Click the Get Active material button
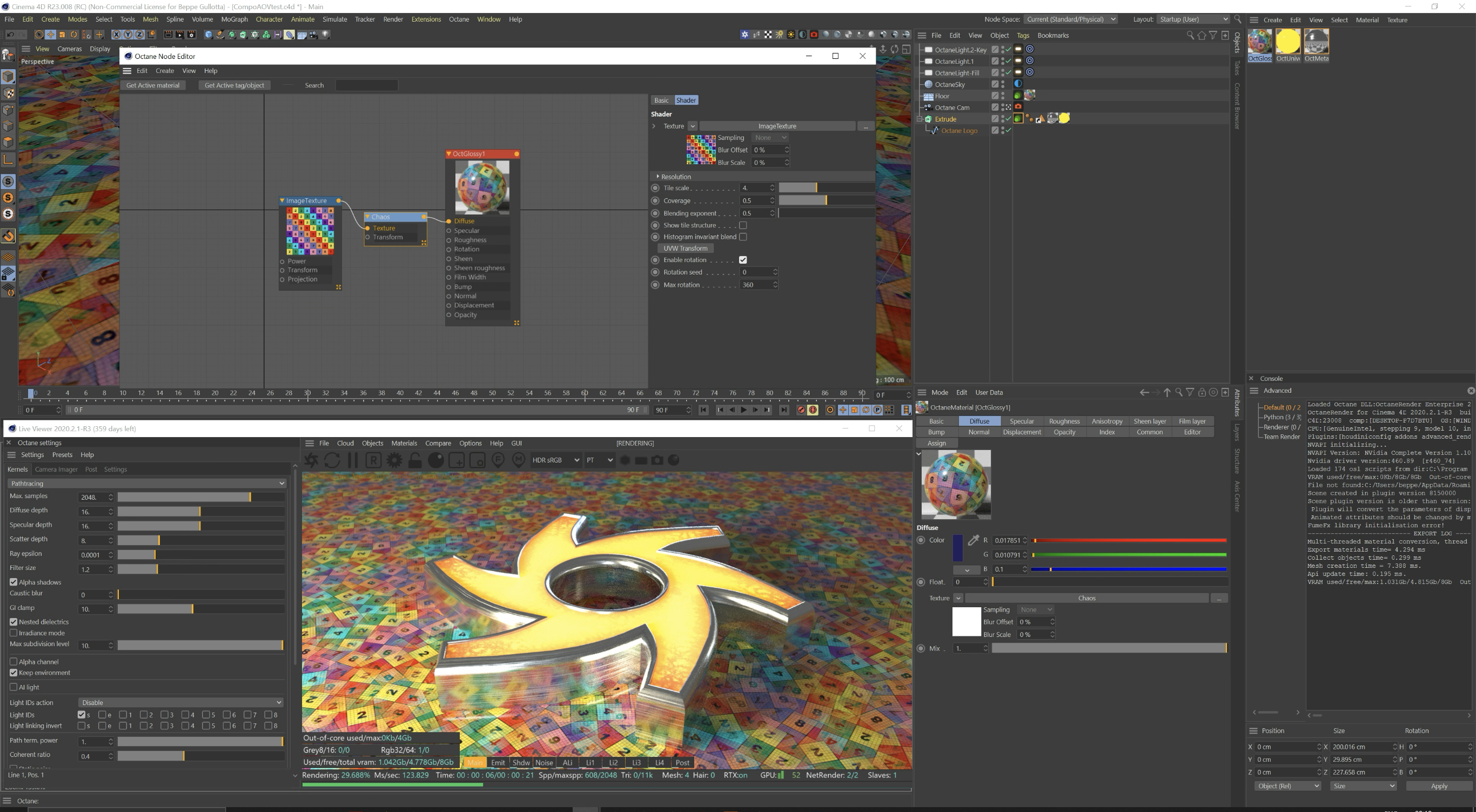Viewport: 1476px width, 812px height. [152, 85]
